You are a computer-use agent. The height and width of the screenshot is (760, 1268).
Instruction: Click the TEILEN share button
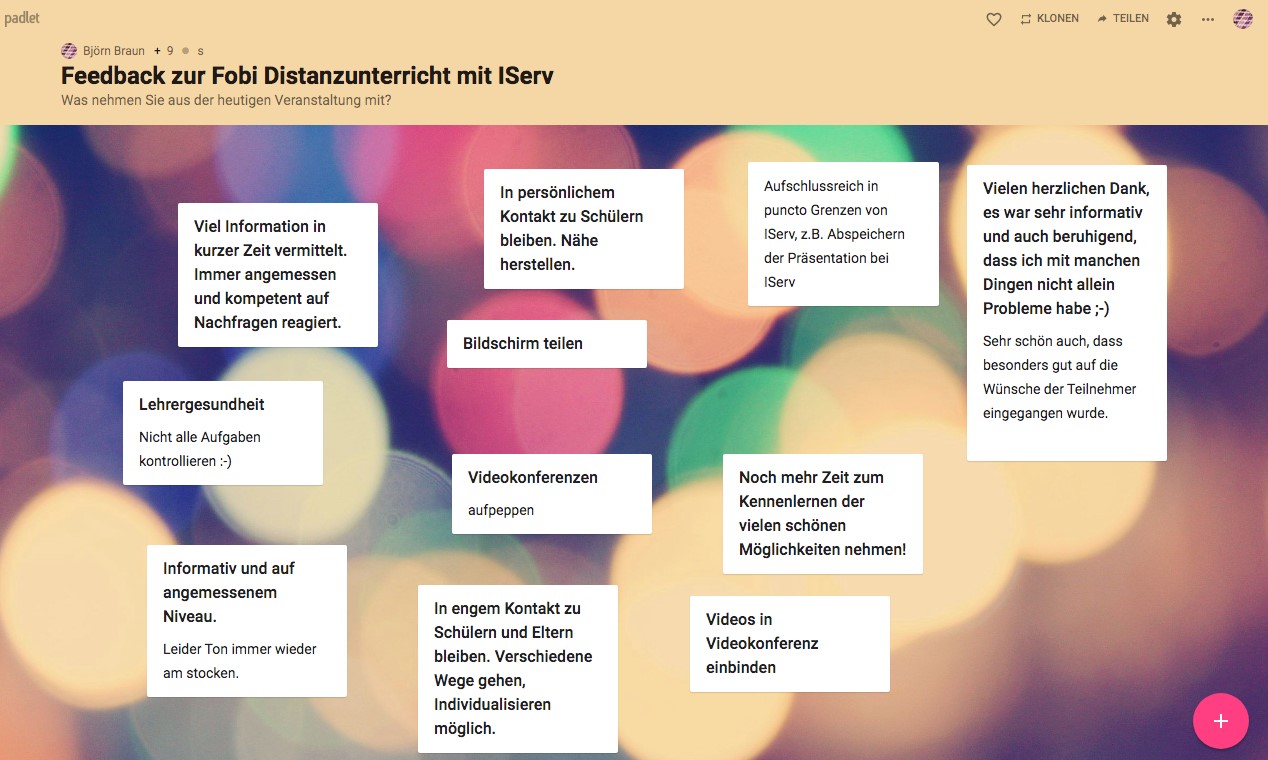point(1123,19)
